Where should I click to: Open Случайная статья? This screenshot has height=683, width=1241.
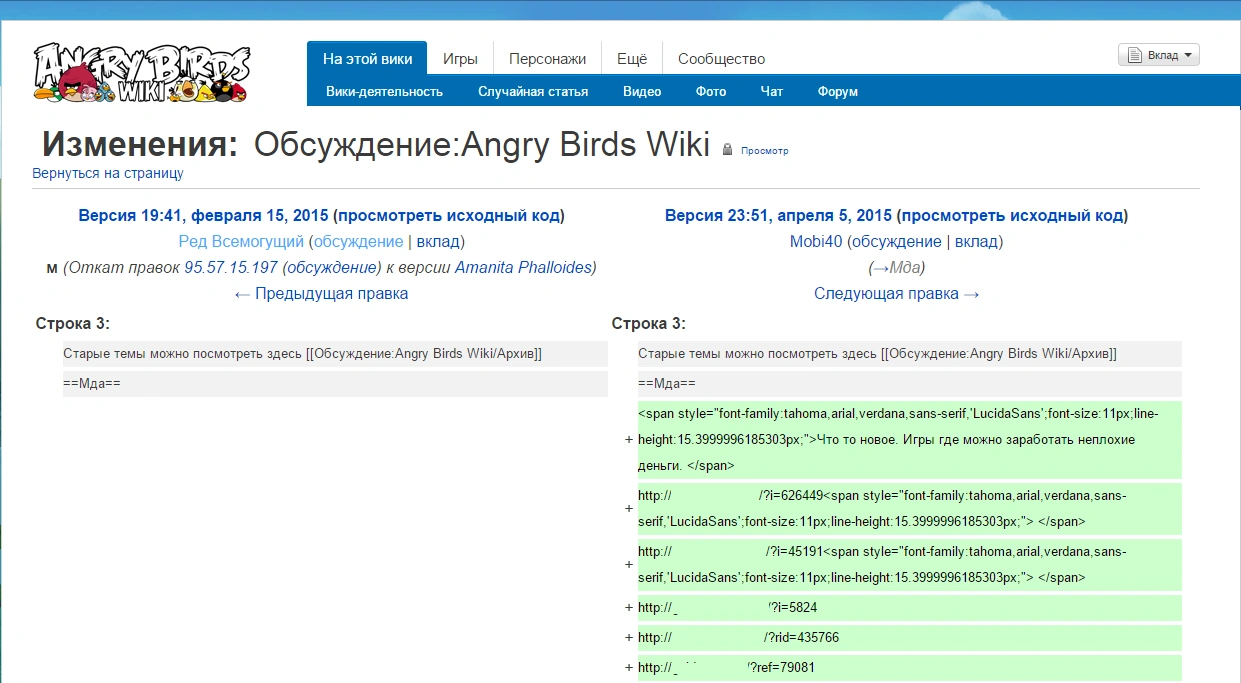click(x=533, y=91)
